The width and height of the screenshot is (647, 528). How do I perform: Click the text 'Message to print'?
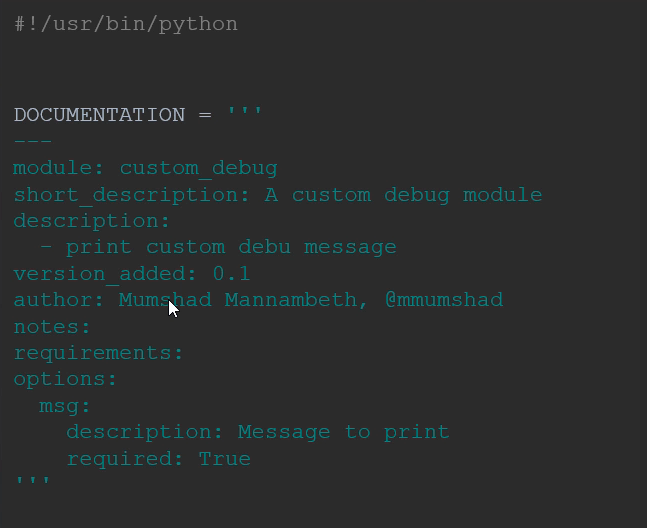coord(344,433)
